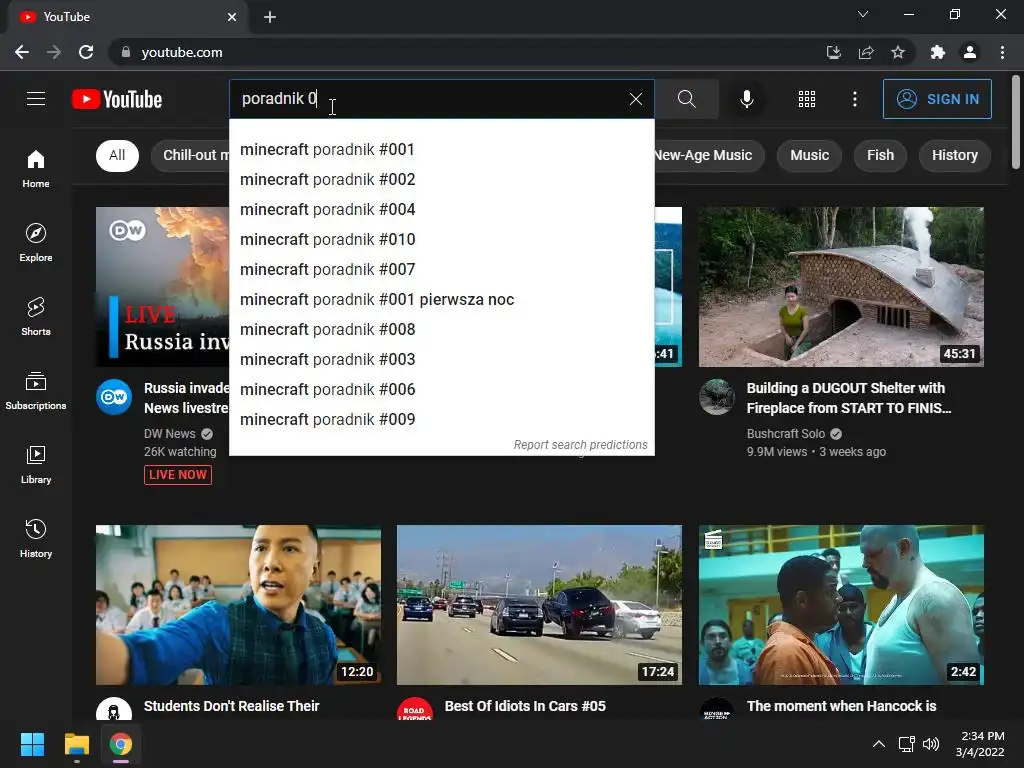Open The moment when Hancock is title
This screenshot has height=768, width=1024.
point(841,706)
